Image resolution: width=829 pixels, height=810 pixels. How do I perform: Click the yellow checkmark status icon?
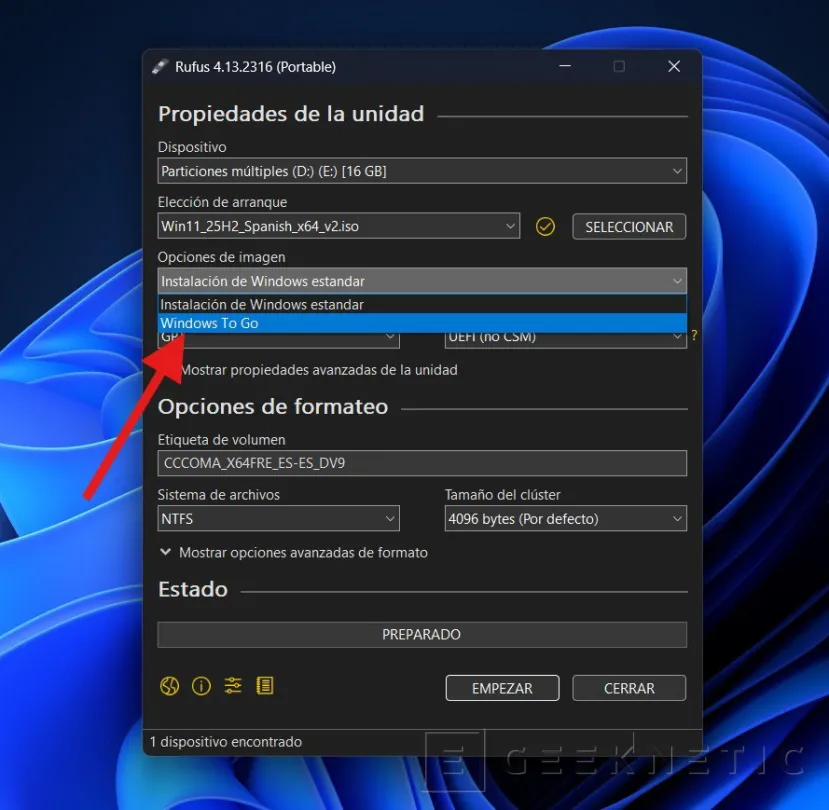(x=545, y=226)
